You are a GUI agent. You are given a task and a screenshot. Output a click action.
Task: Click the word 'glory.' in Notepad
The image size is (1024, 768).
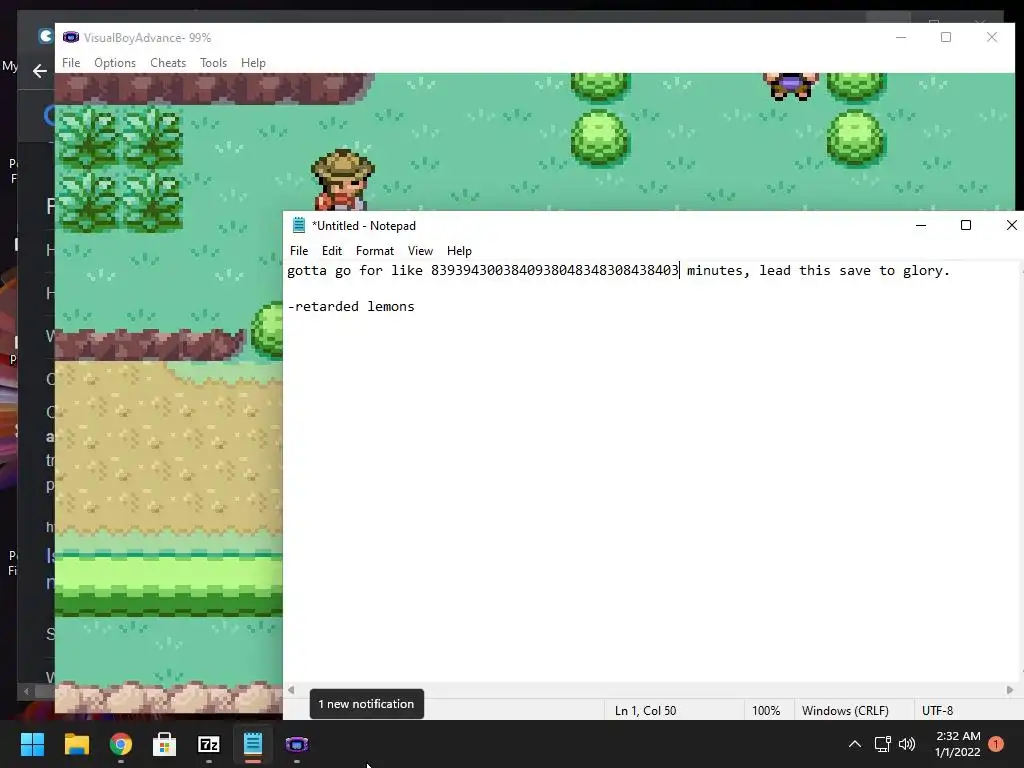tap(926, 270)
